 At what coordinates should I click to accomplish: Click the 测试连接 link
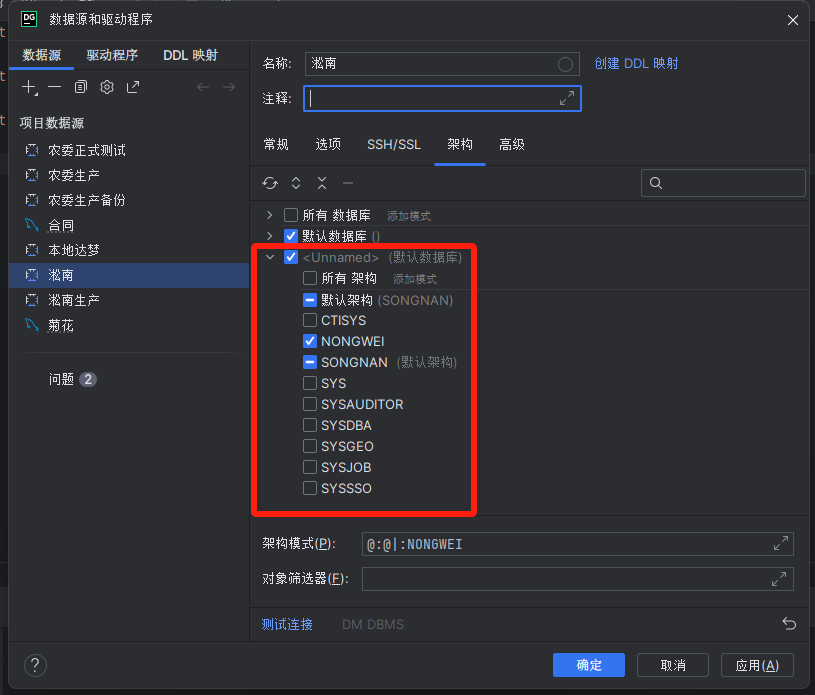pyautogui.click(x=286, y=624)
